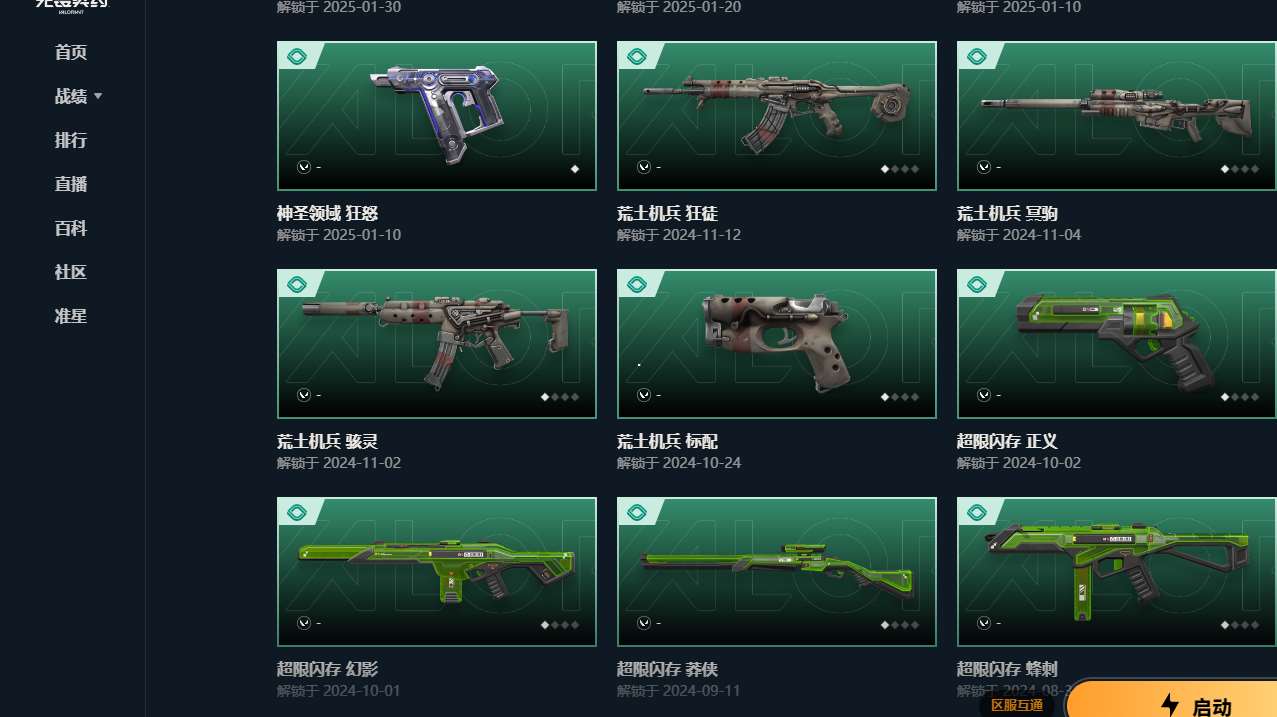
Task: Open the 超限闪存 正义 pistol skin thumbnail
Action: click(x=1117, y=344)
